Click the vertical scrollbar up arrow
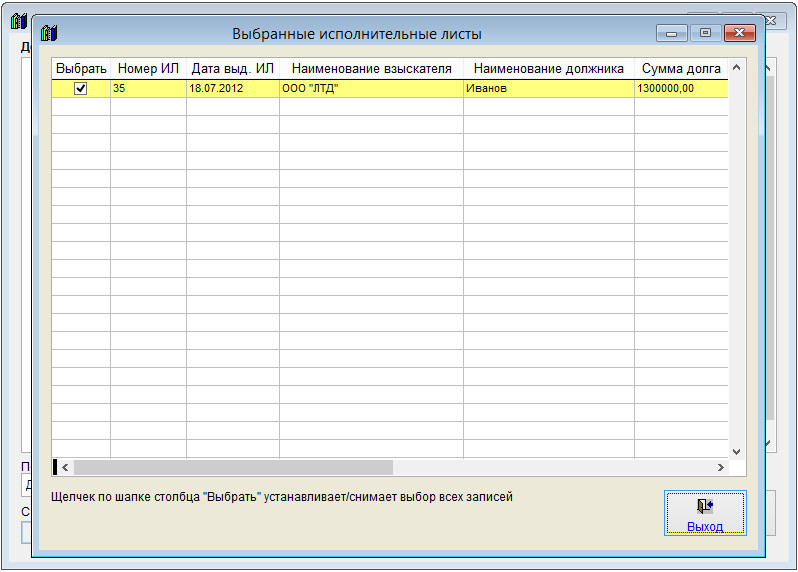Viewport: 798px width, 572px height. click(x=736, y=68)
